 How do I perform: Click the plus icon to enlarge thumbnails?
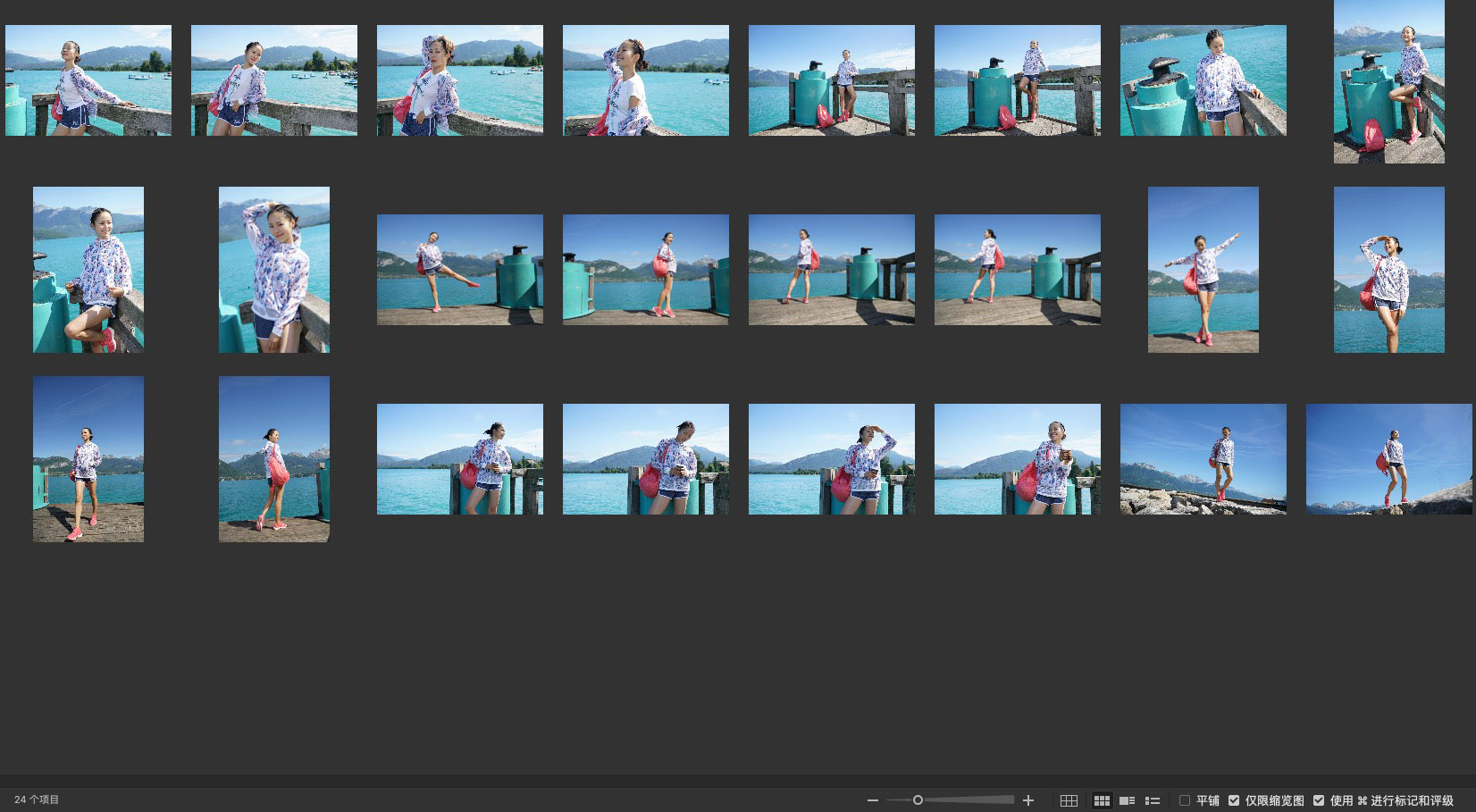[1028, 800]
